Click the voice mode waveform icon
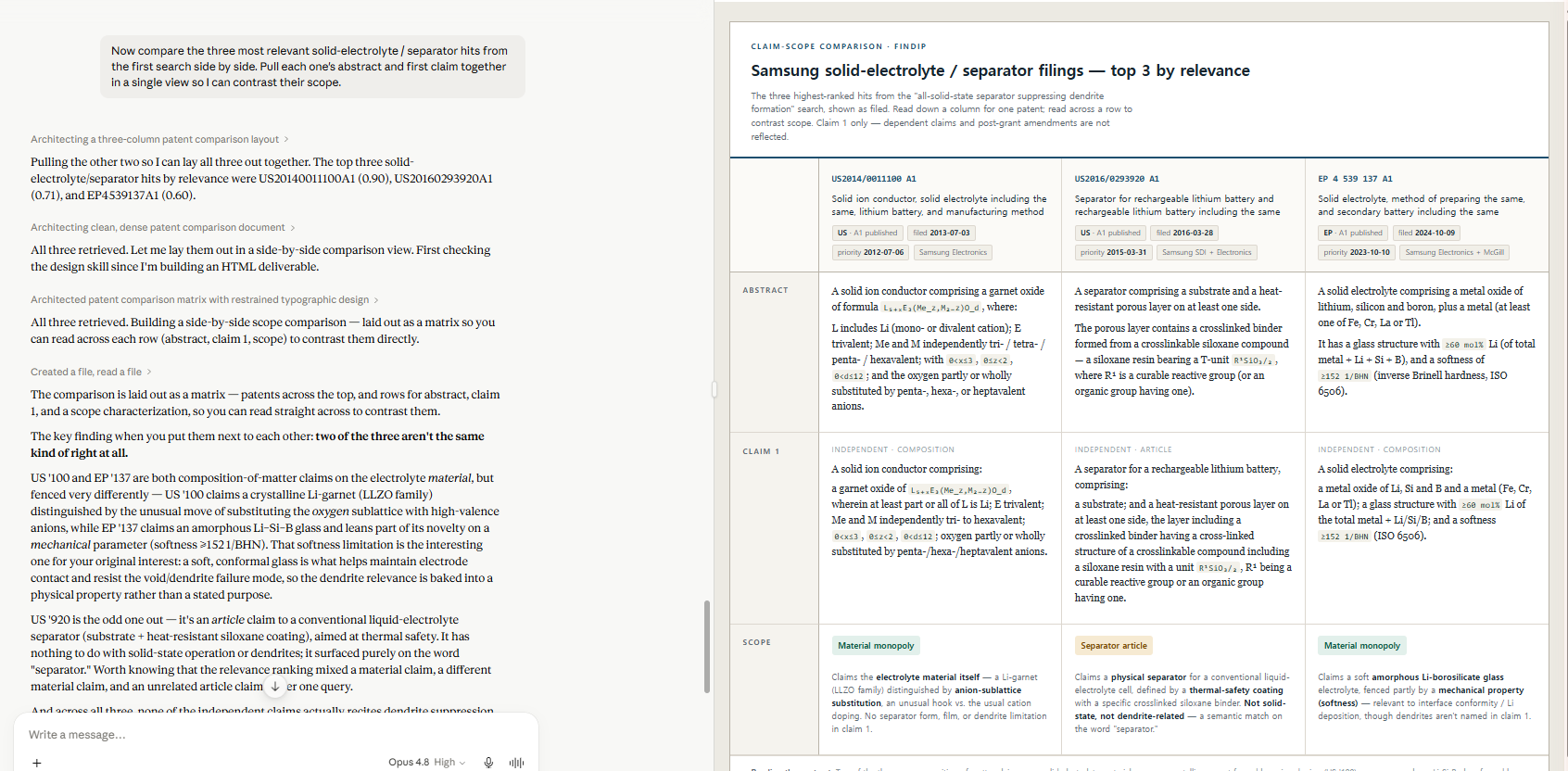The width and height of the screenshot is (1568, 771). click(x=516, y=763)
